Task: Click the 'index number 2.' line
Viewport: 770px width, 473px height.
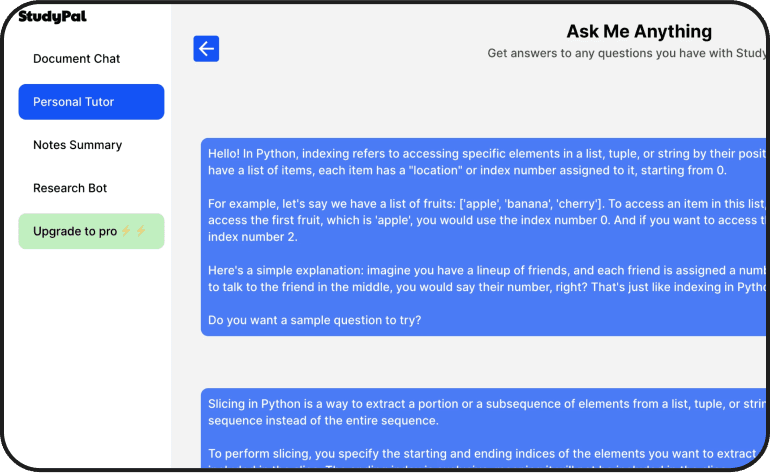Action: coord(252,237)
